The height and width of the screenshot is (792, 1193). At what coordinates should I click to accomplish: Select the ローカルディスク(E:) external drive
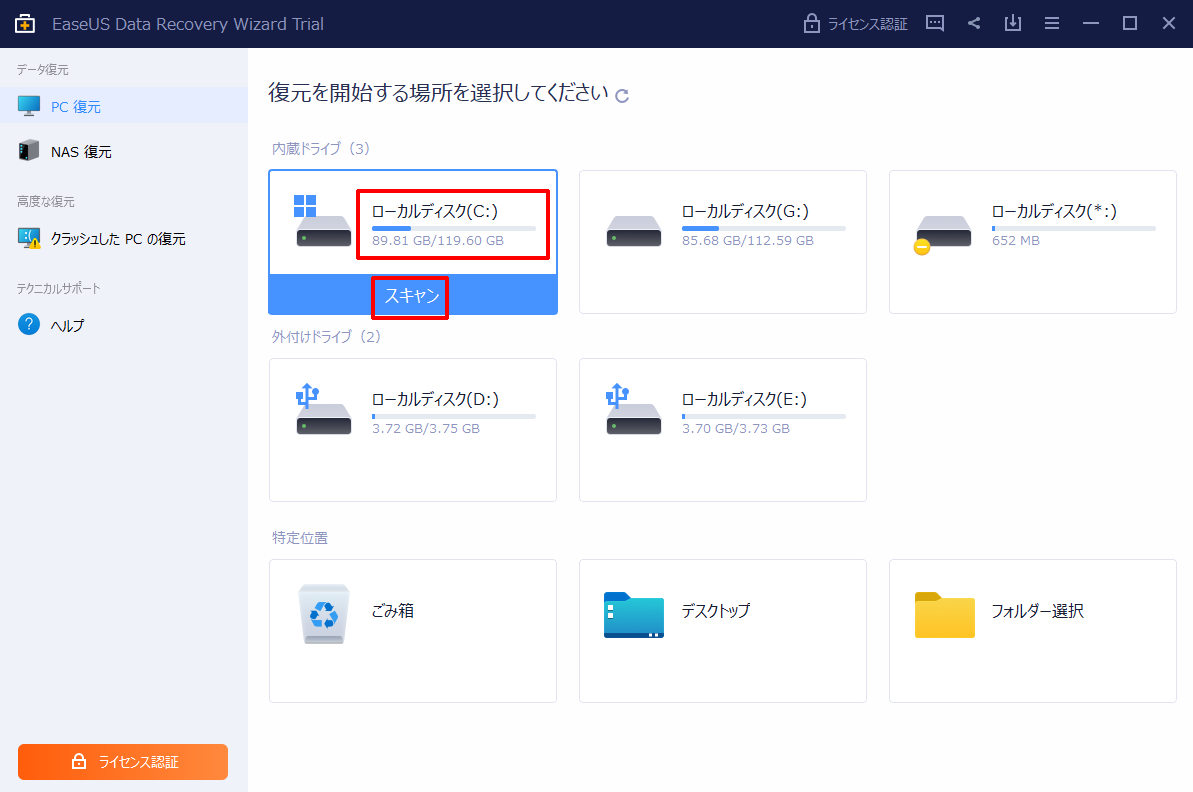[722, 429]
